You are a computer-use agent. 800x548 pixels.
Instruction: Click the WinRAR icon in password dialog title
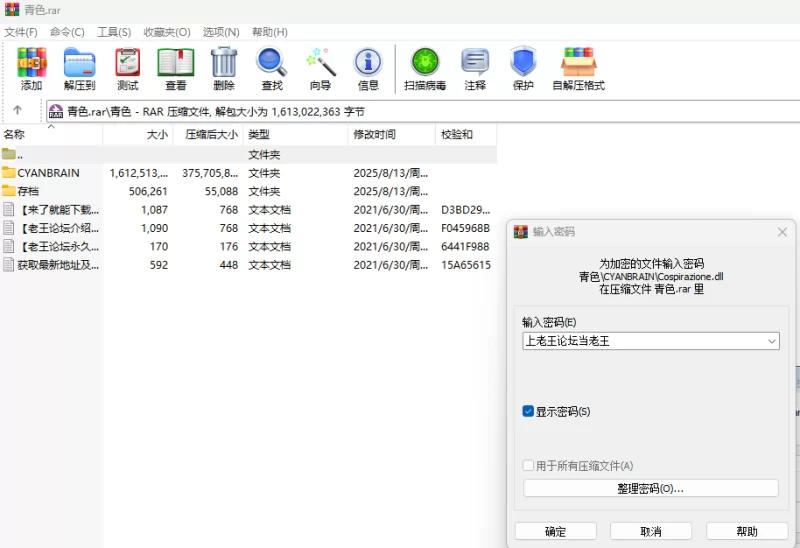520,232
